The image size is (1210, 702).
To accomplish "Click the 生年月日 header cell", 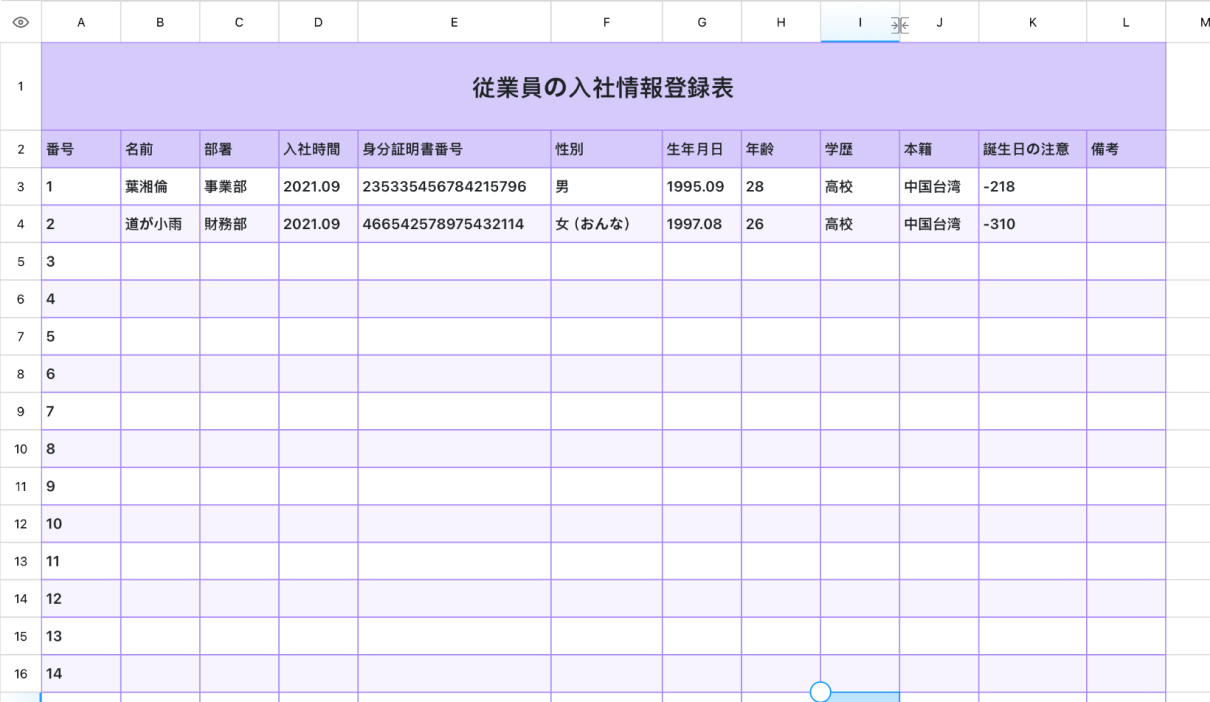I will pos(701,149).
